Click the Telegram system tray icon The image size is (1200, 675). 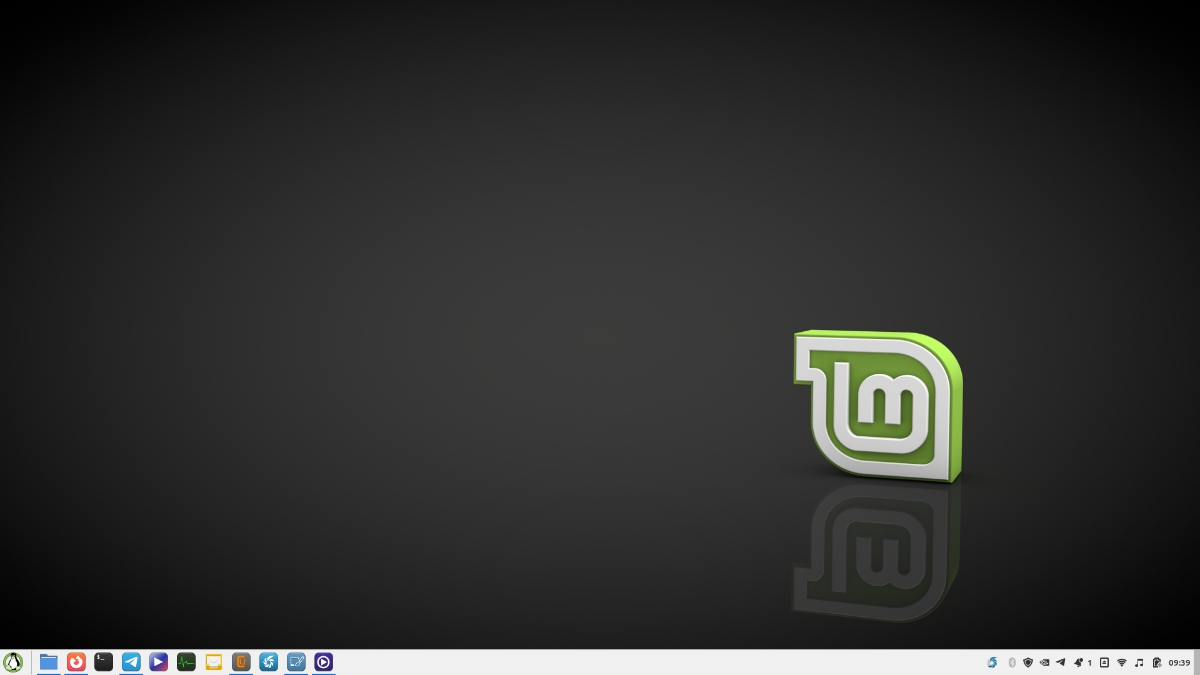(x=1060, y=662)
